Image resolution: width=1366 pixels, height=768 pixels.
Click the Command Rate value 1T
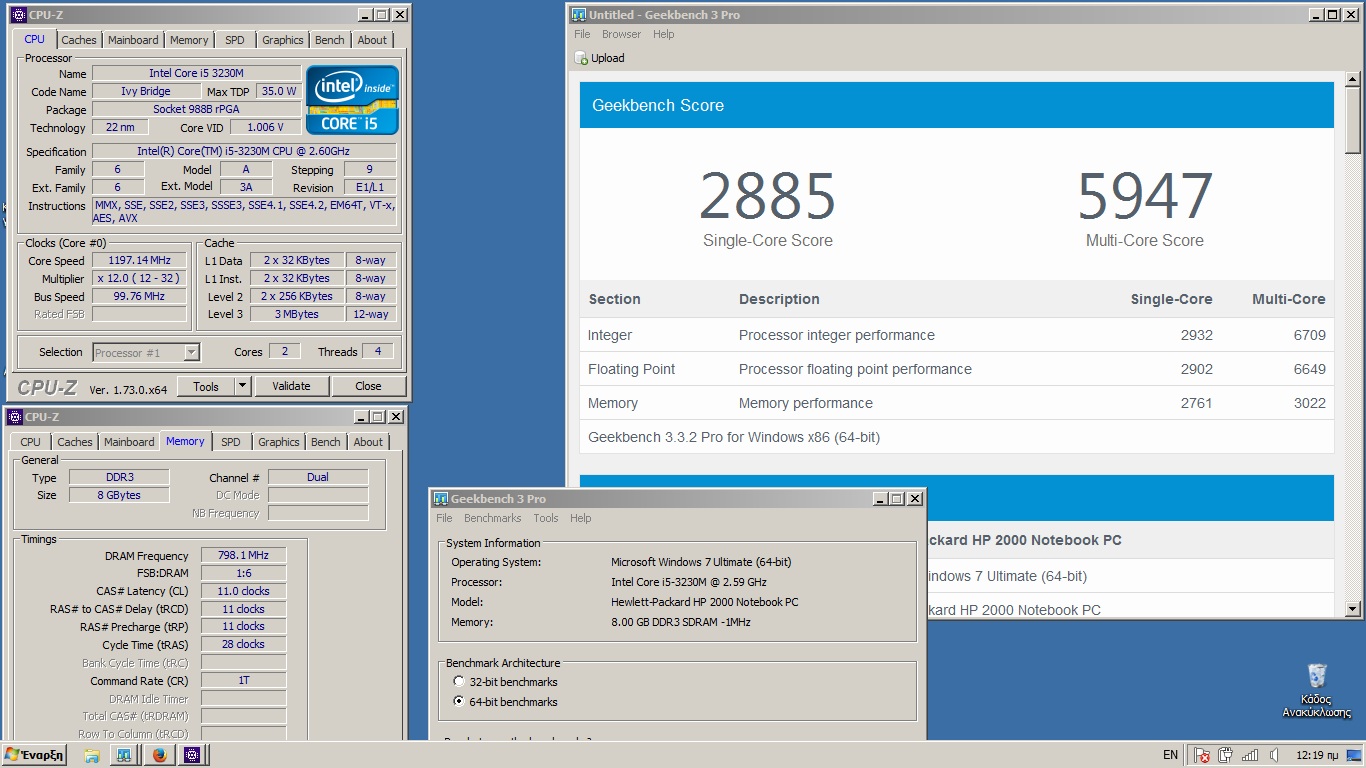point(243,680)
